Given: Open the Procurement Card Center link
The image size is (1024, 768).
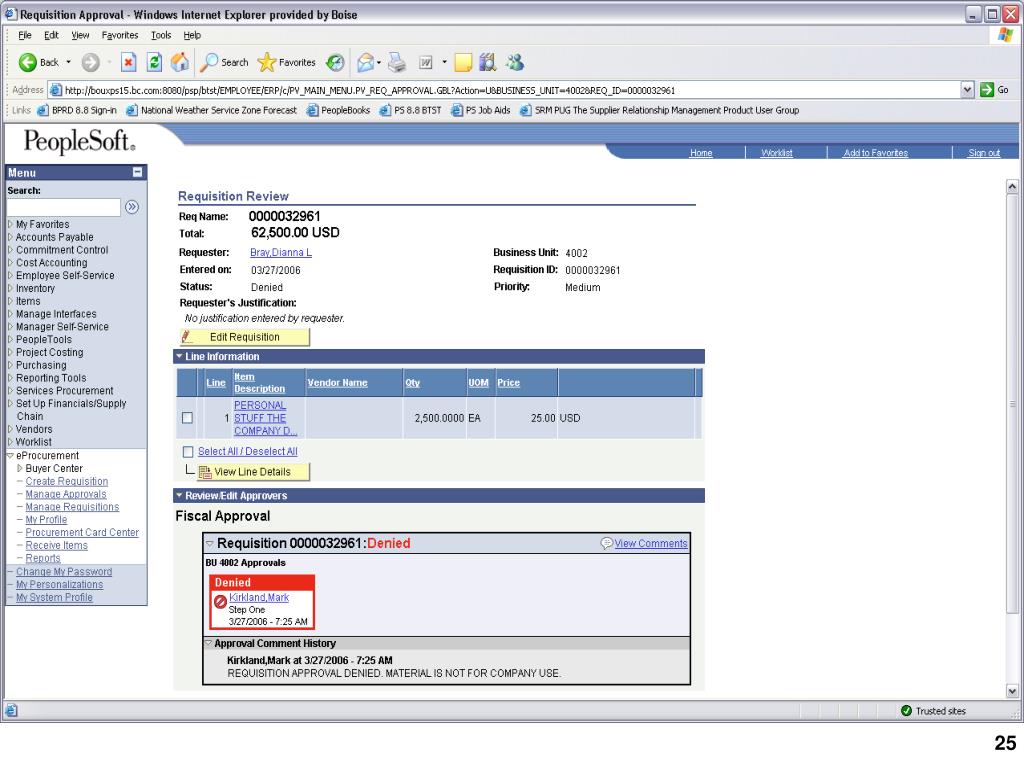Looking at the screenshot, I should pyautogui.click(x=82, y=532).
